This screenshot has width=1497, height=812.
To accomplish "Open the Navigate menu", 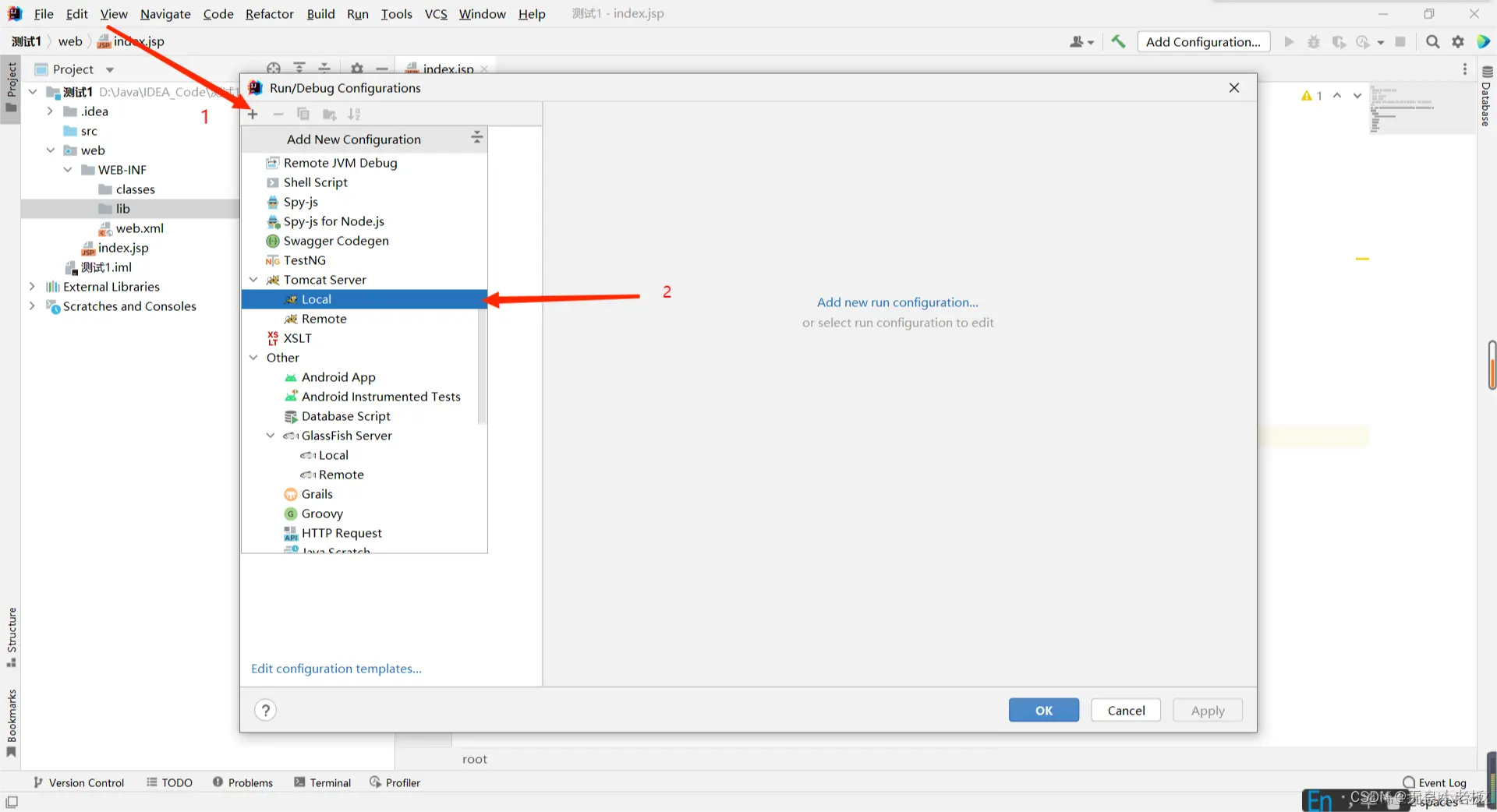I will pos(165,14).
